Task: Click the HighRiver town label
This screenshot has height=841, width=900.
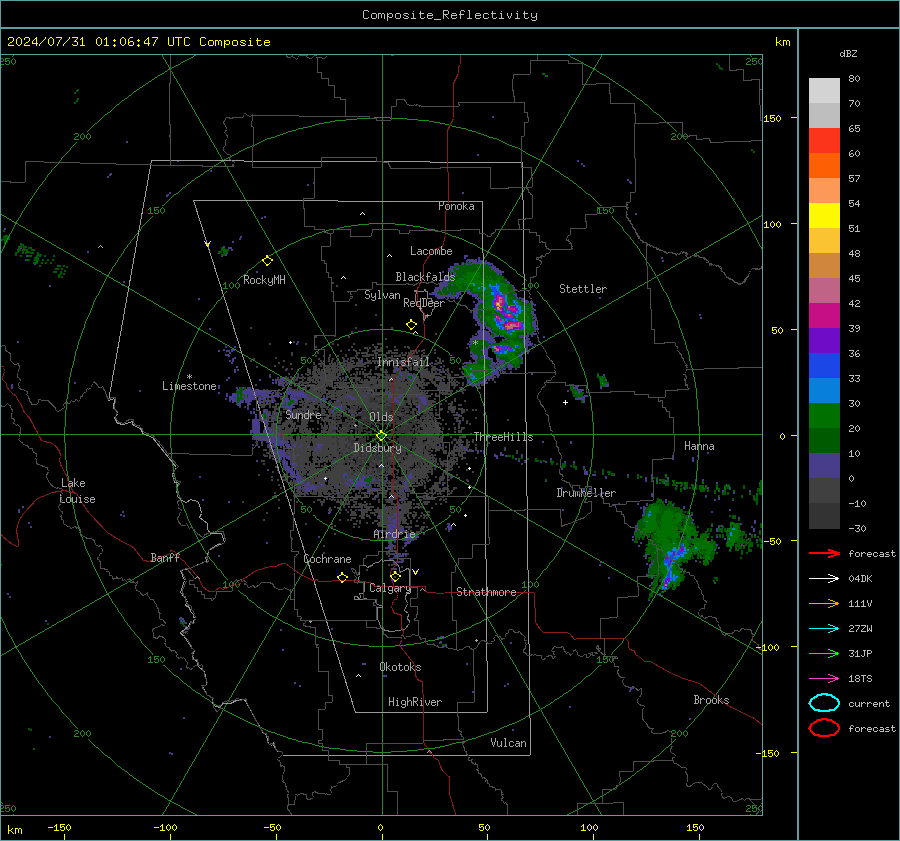Action: pos(415,702)
